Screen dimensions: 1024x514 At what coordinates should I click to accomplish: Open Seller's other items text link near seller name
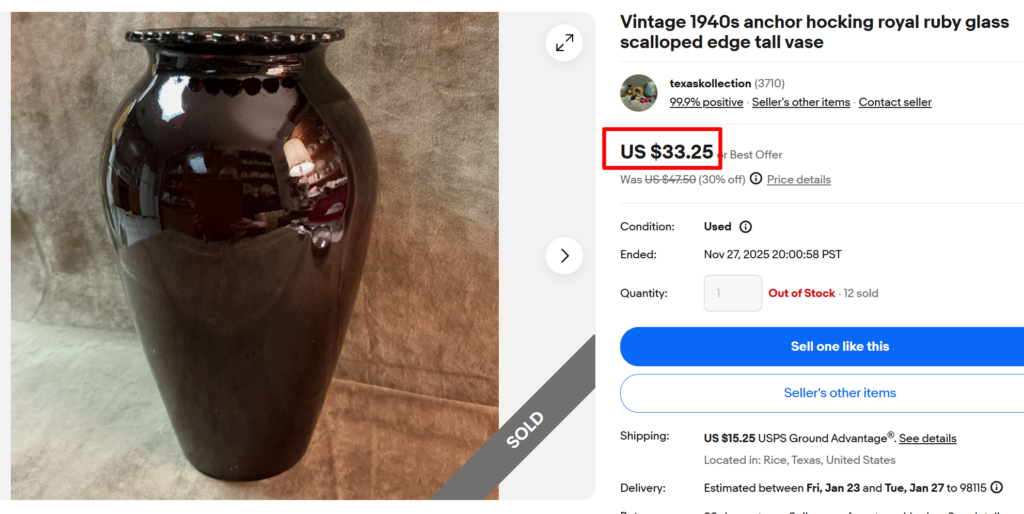(801, 102)
